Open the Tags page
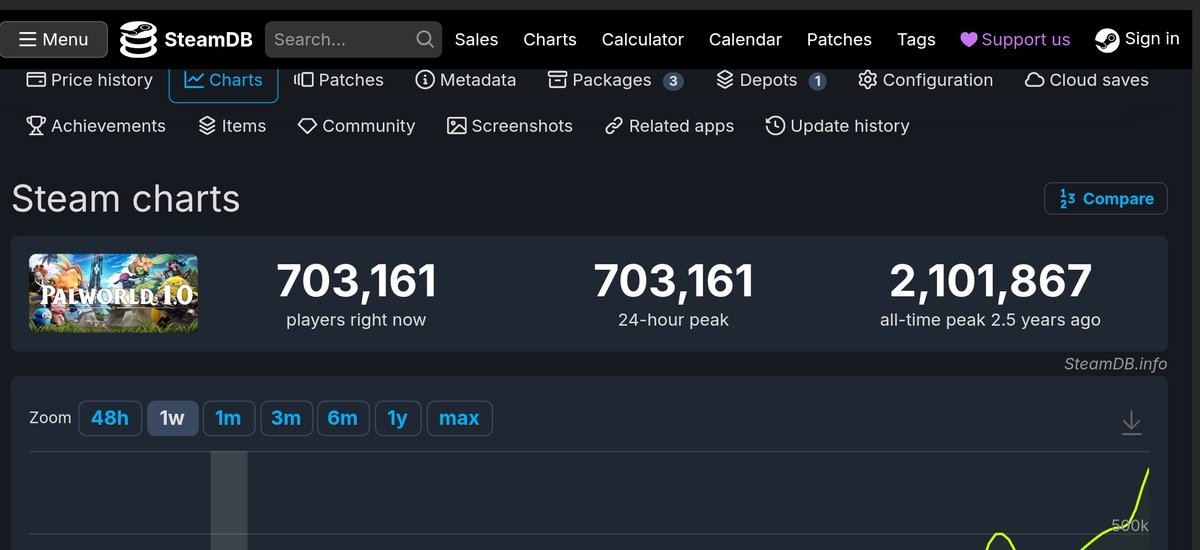 pyautogui.click(x=916, y=40)
